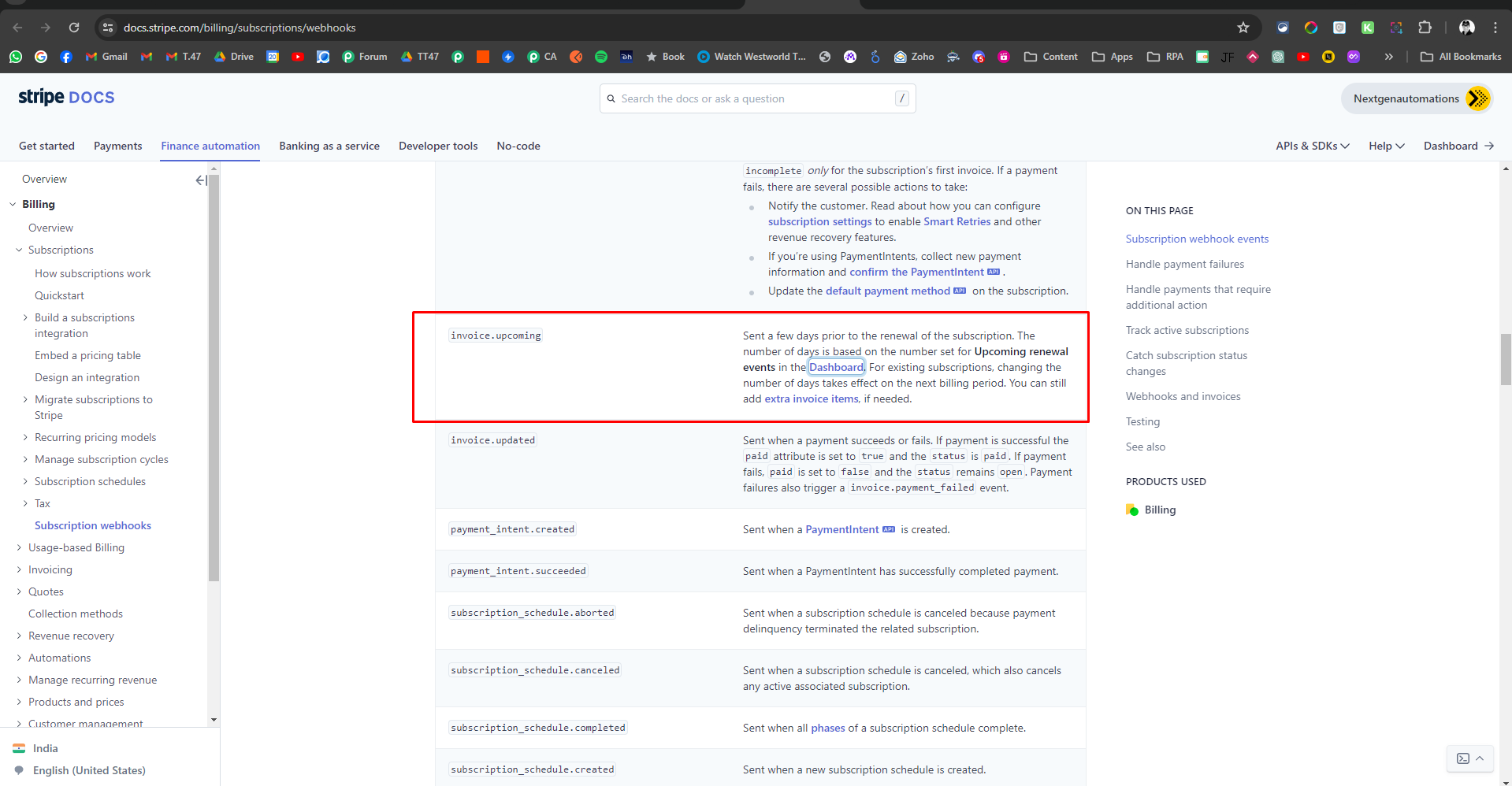1512x786 pixels.
Task: Expand Build a subscriptions integration
Action: pyautogui.click(x=25, y=317)
